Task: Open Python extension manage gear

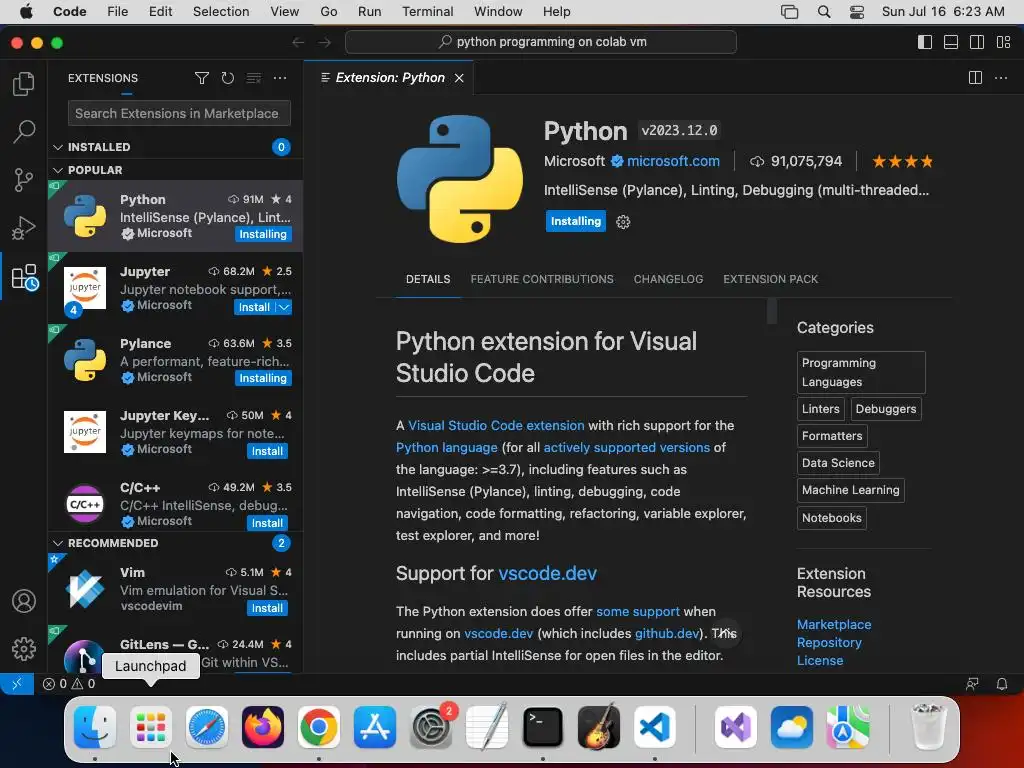Action: pos(623,222)
